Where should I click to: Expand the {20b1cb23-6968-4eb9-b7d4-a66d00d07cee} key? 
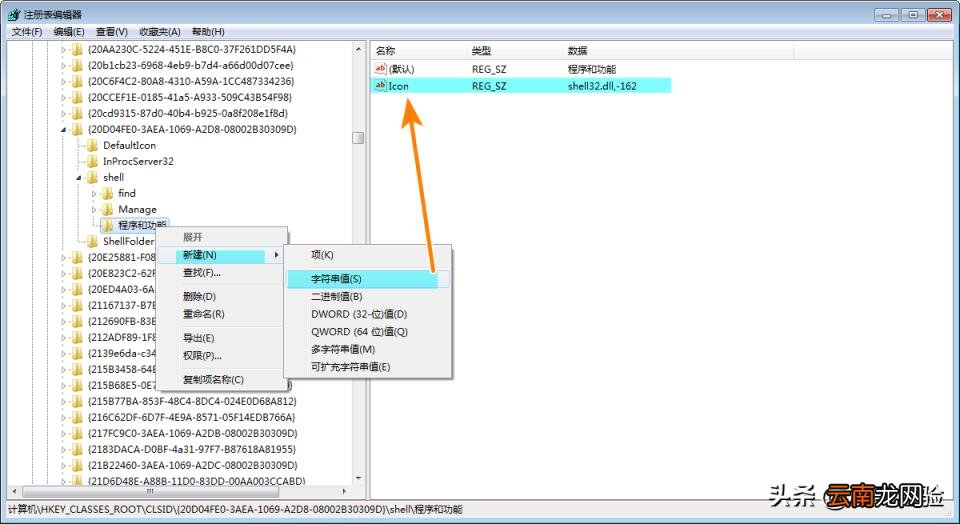click(63, 66)
